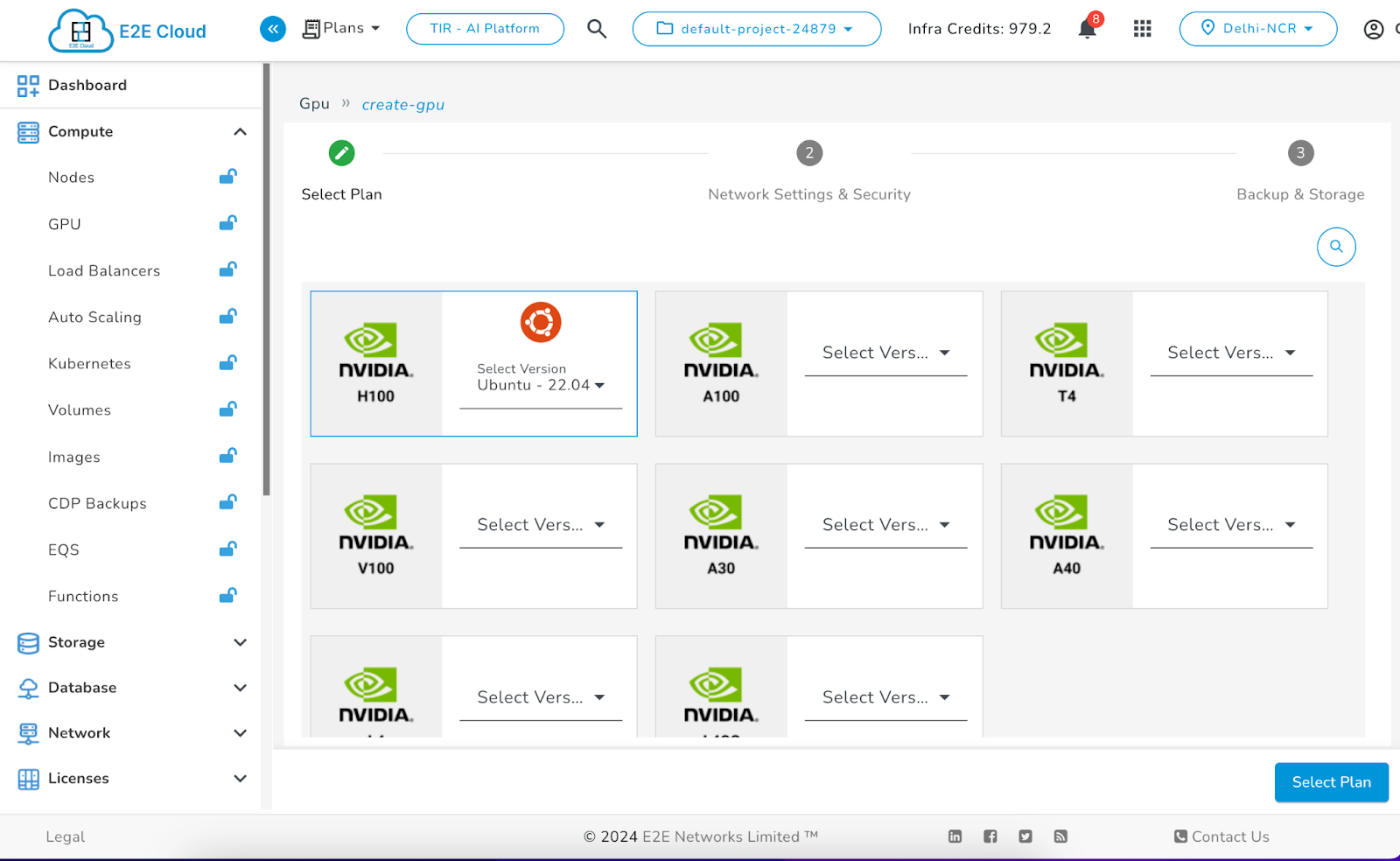Image resolution: width=1400 pixels, height=861 pixels.
Task: Open Contact Us link in footer
Action: (x=1221, y=836)
